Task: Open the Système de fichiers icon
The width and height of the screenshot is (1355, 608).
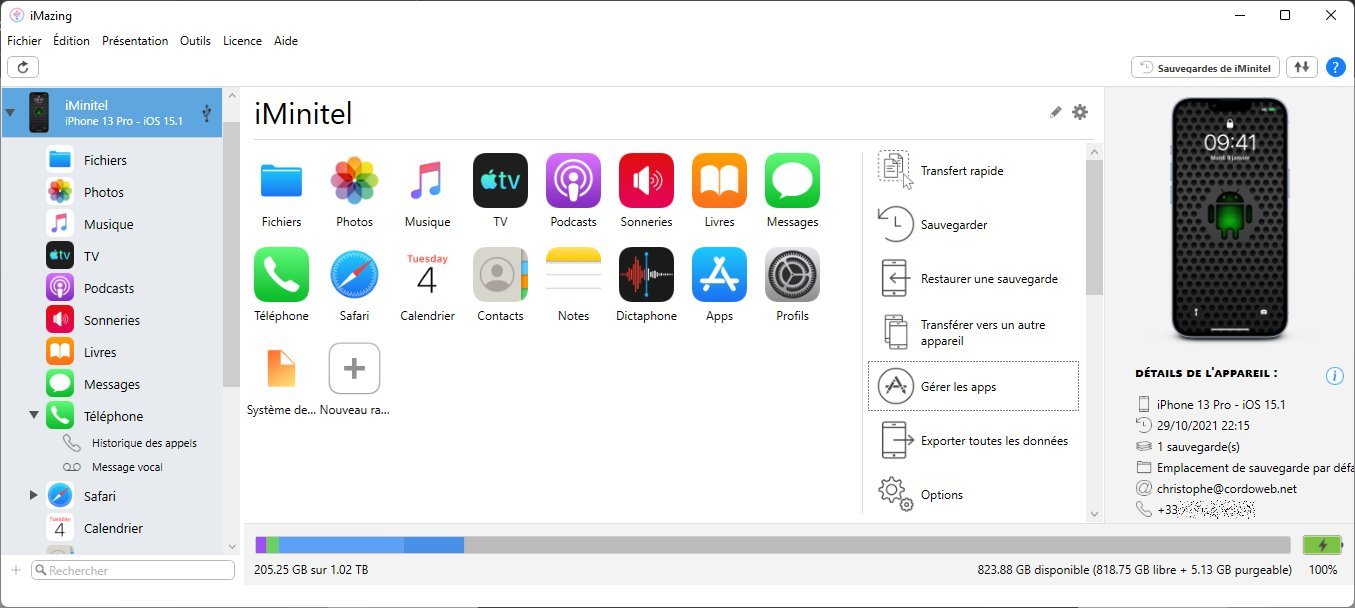Action: (x=281, y=369)
